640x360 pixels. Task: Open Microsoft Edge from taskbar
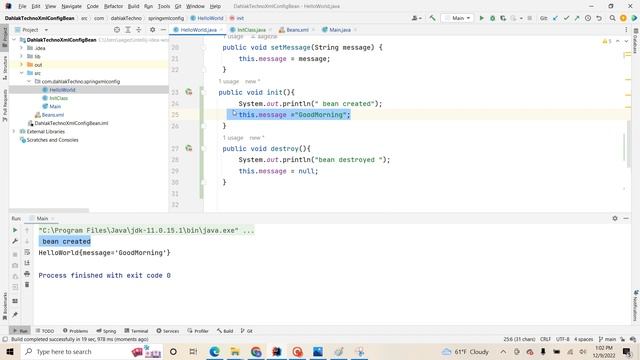tap(214, 351)
